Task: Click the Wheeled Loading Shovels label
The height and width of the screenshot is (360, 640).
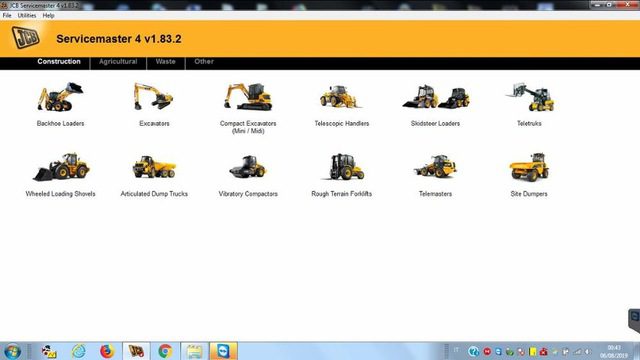Action: pyautogui.click(x=60, y=194)
